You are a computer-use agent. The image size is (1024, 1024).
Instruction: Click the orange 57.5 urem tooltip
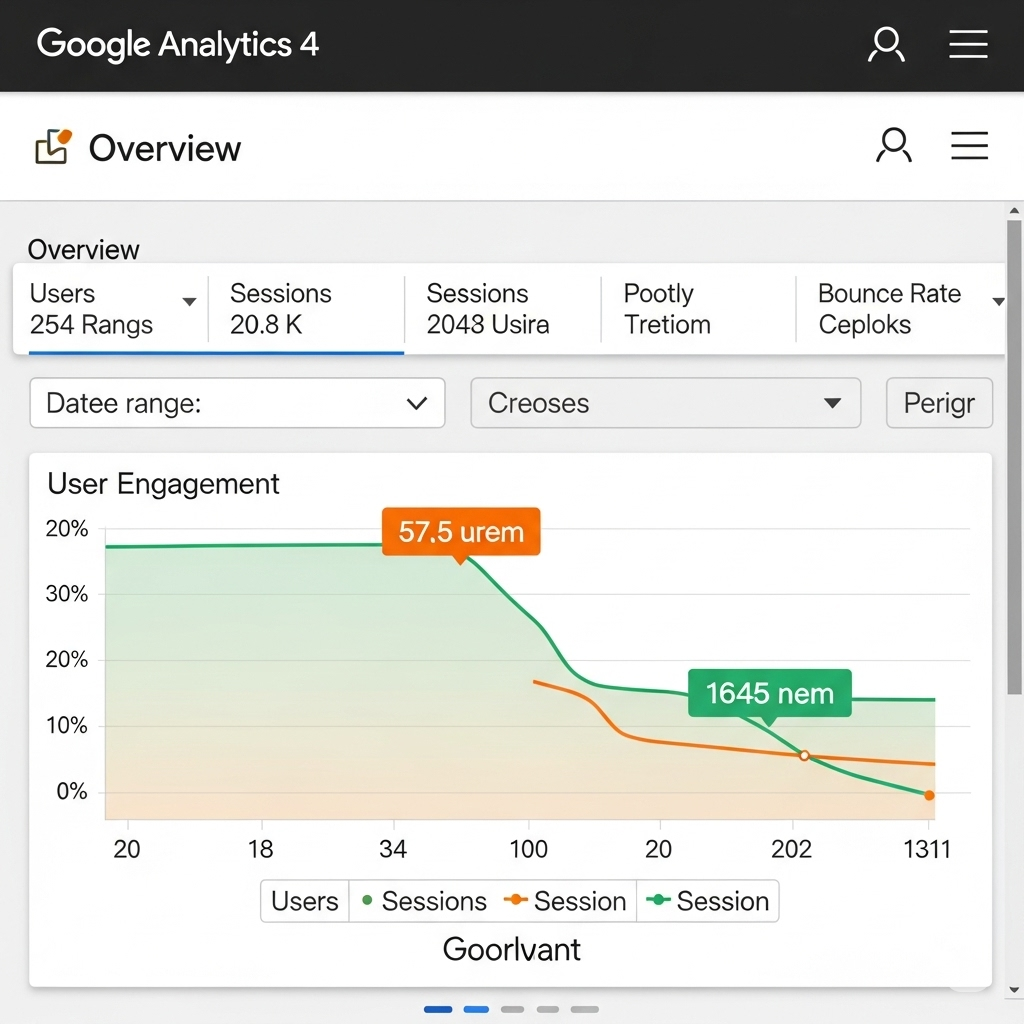[x=461, y=531]
